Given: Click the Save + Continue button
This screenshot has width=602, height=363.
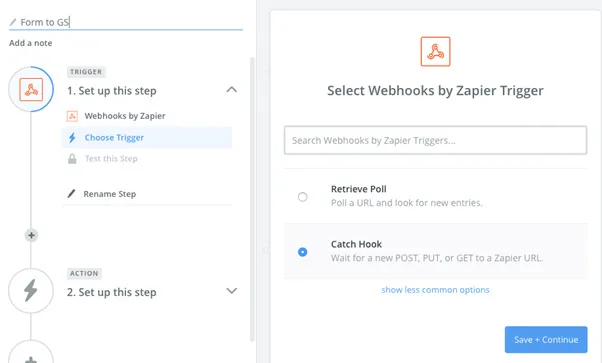Looking at the screenshot, I should pos(546,340).
